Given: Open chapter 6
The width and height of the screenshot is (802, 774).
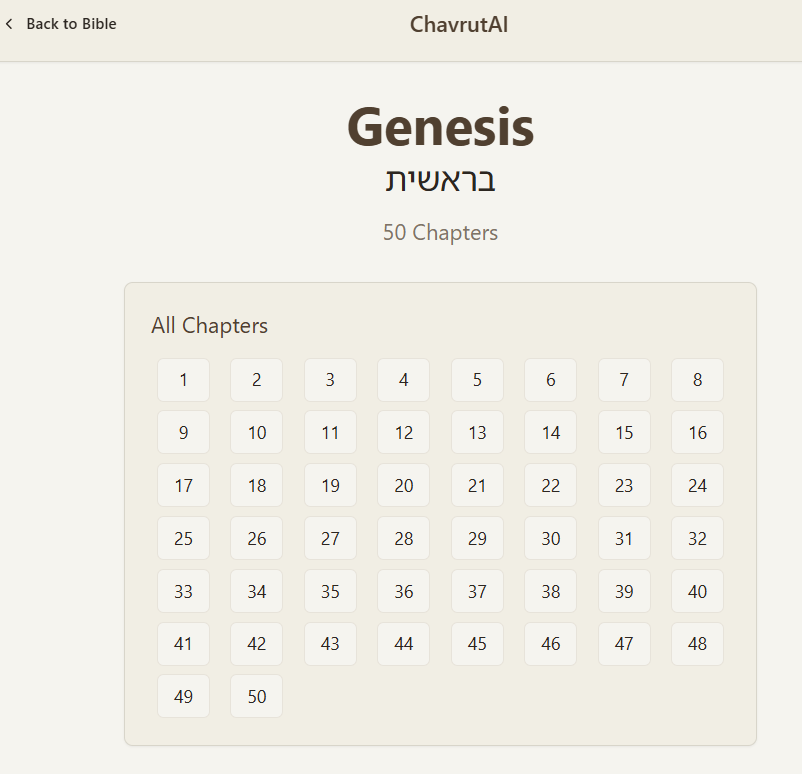Looking at the screenshot, I should click(550, 380).
